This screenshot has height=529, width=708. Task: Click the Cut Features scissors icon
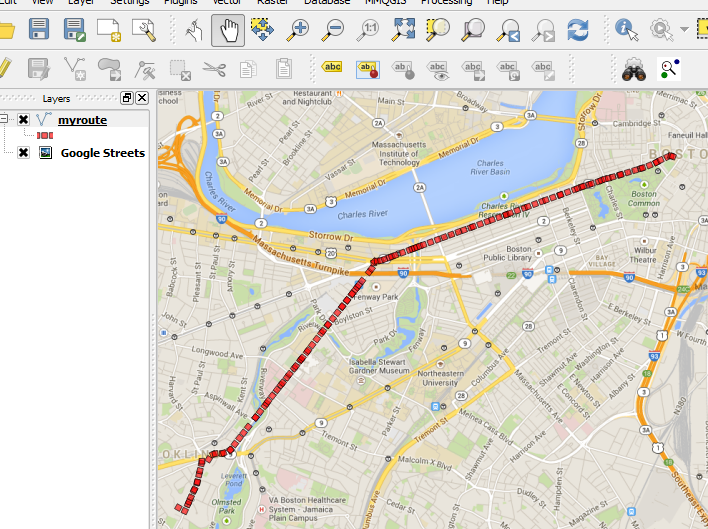point(214,70)
